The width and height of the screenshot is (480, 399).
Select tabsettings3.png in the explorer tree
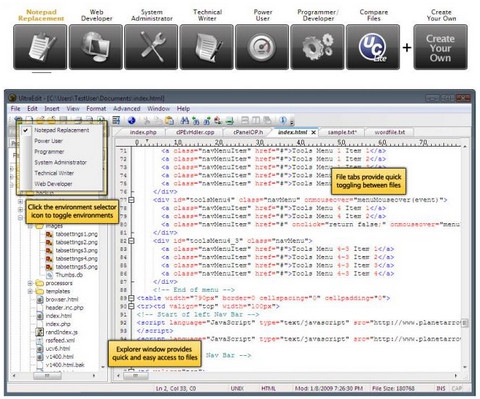[76, 250]
